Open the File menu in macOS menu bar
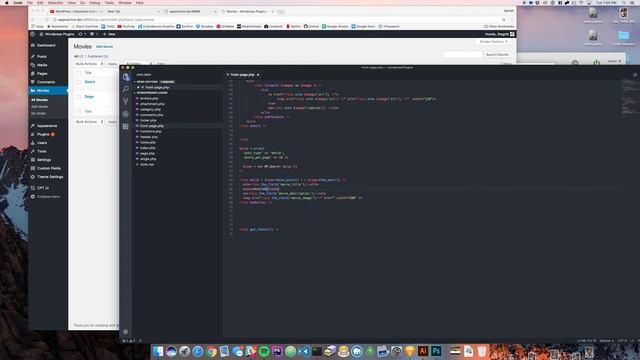The height and width of the screenshot is (360, 640). [30, 2]
